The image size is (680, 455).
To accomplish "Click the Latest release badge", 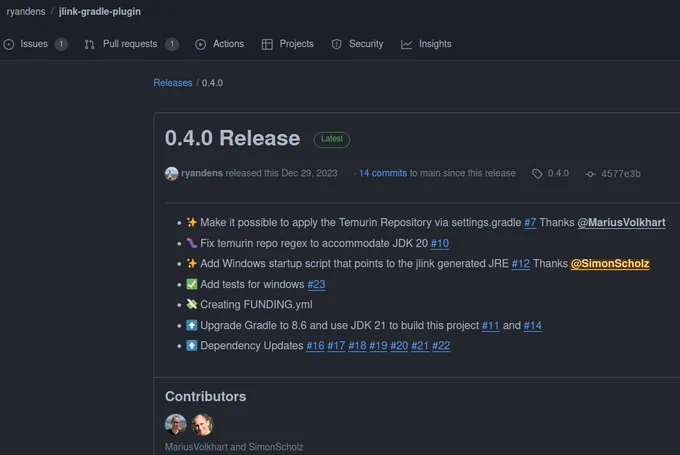I will (x=332, y=139).
